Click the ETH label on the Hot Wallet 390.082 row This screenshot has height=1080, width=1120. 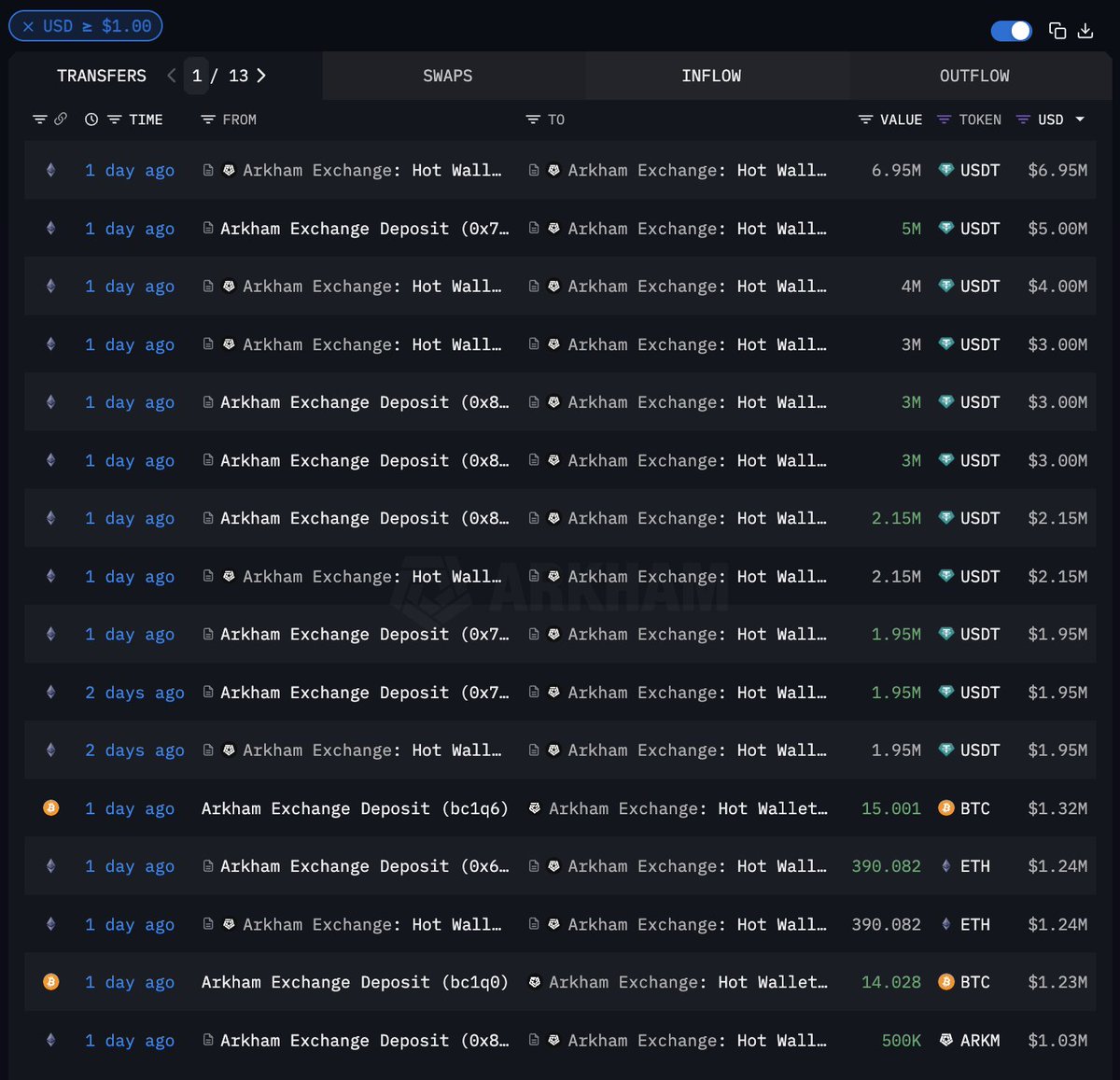[x=975, y=924]
